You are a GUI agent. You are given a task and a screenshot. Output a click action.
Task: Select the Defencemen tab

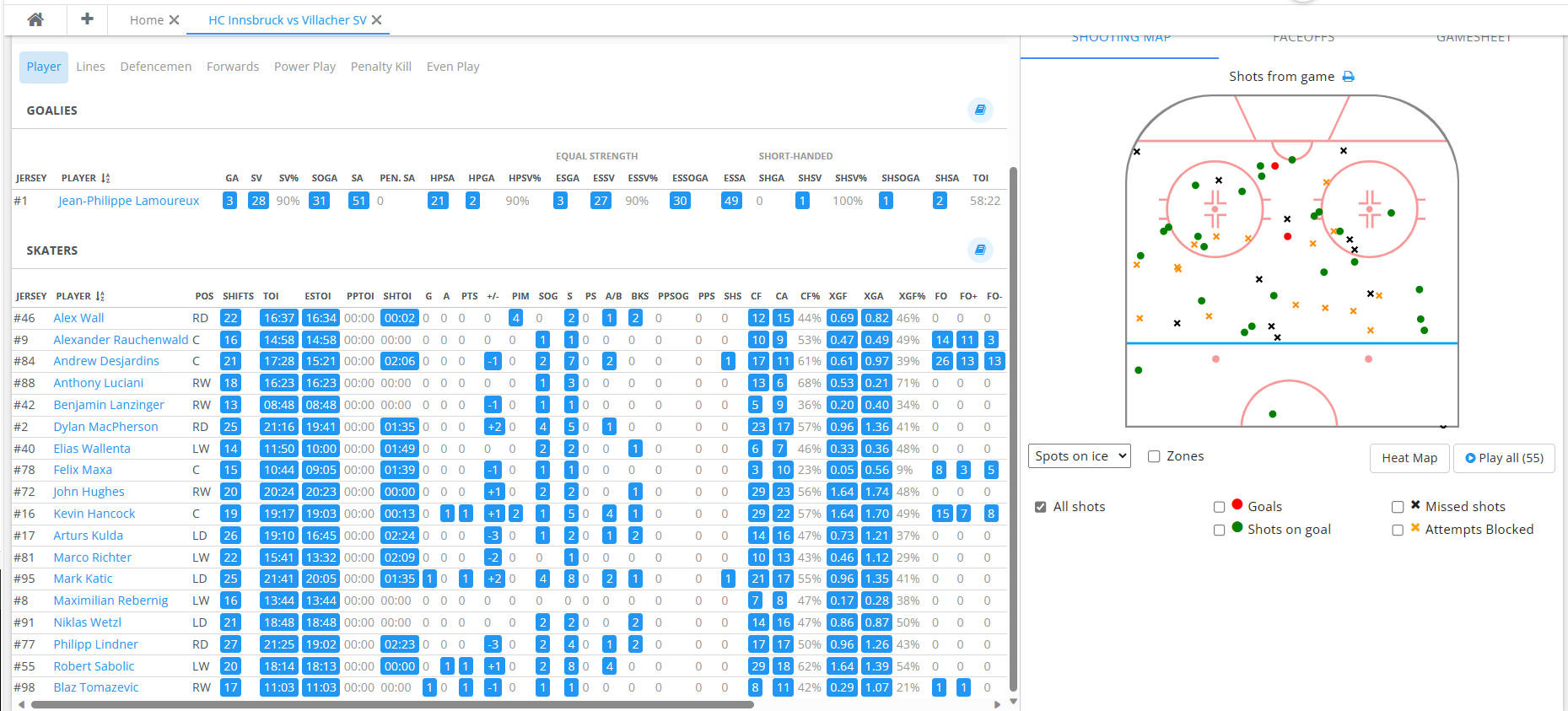(155, 67)
